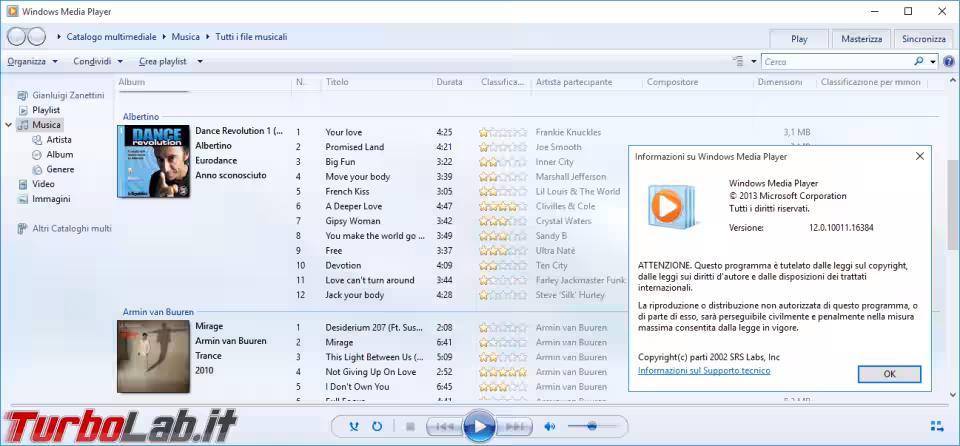This screenshot has width=960, height=446.
Task: Expand the Crea playlist dropdown arrow
Action: pos(200,62)
